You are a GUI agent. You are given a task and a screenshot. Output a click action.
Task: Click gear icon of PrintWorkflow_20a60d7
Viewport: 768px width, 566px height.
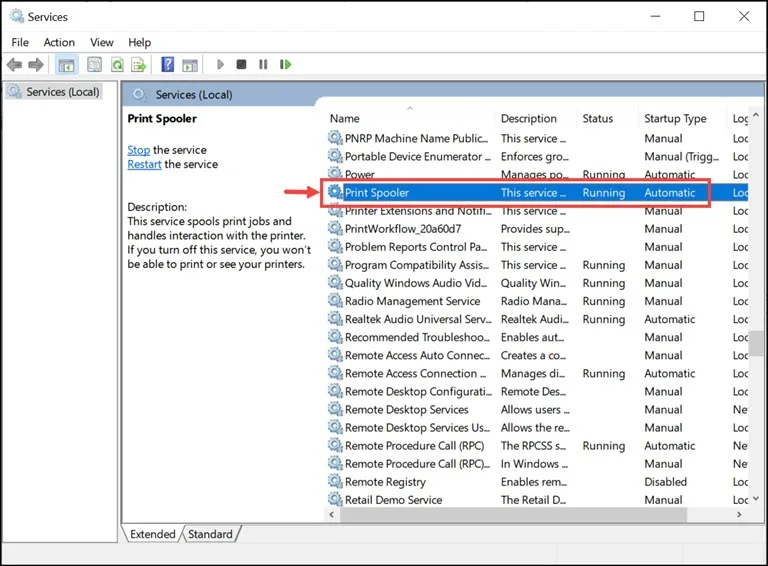click(335, 228)
